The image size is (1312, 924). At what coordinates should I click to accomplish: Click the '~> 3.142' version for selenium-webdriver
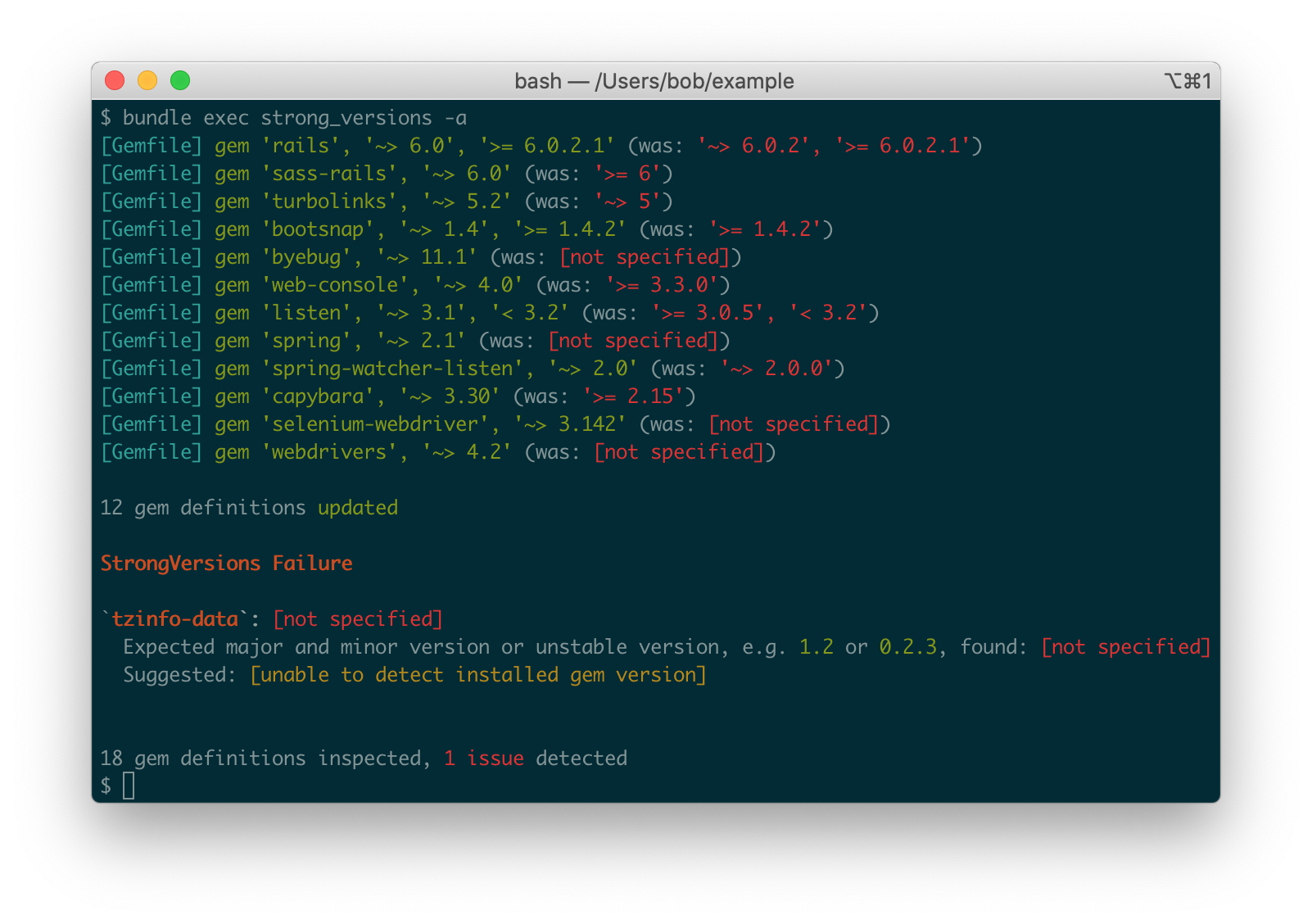coord(570,424)
